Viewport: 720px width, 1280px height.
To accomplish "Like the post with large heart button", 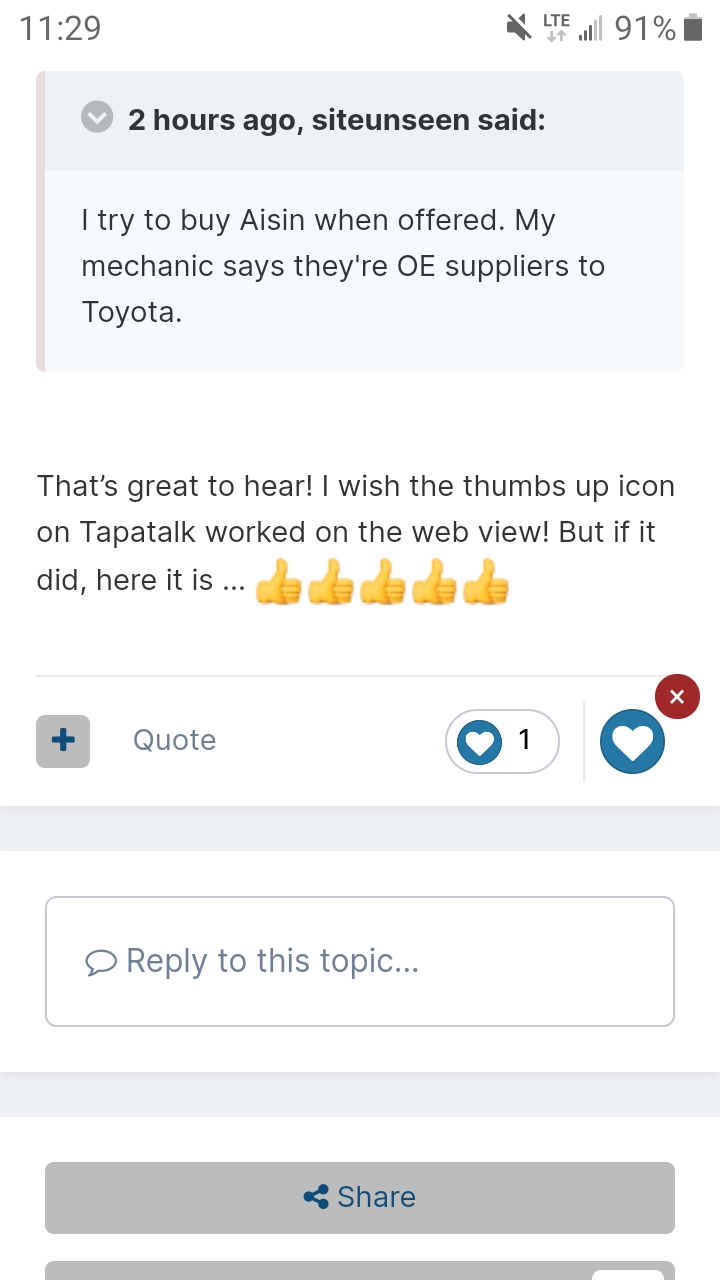I will click(632, 741).
